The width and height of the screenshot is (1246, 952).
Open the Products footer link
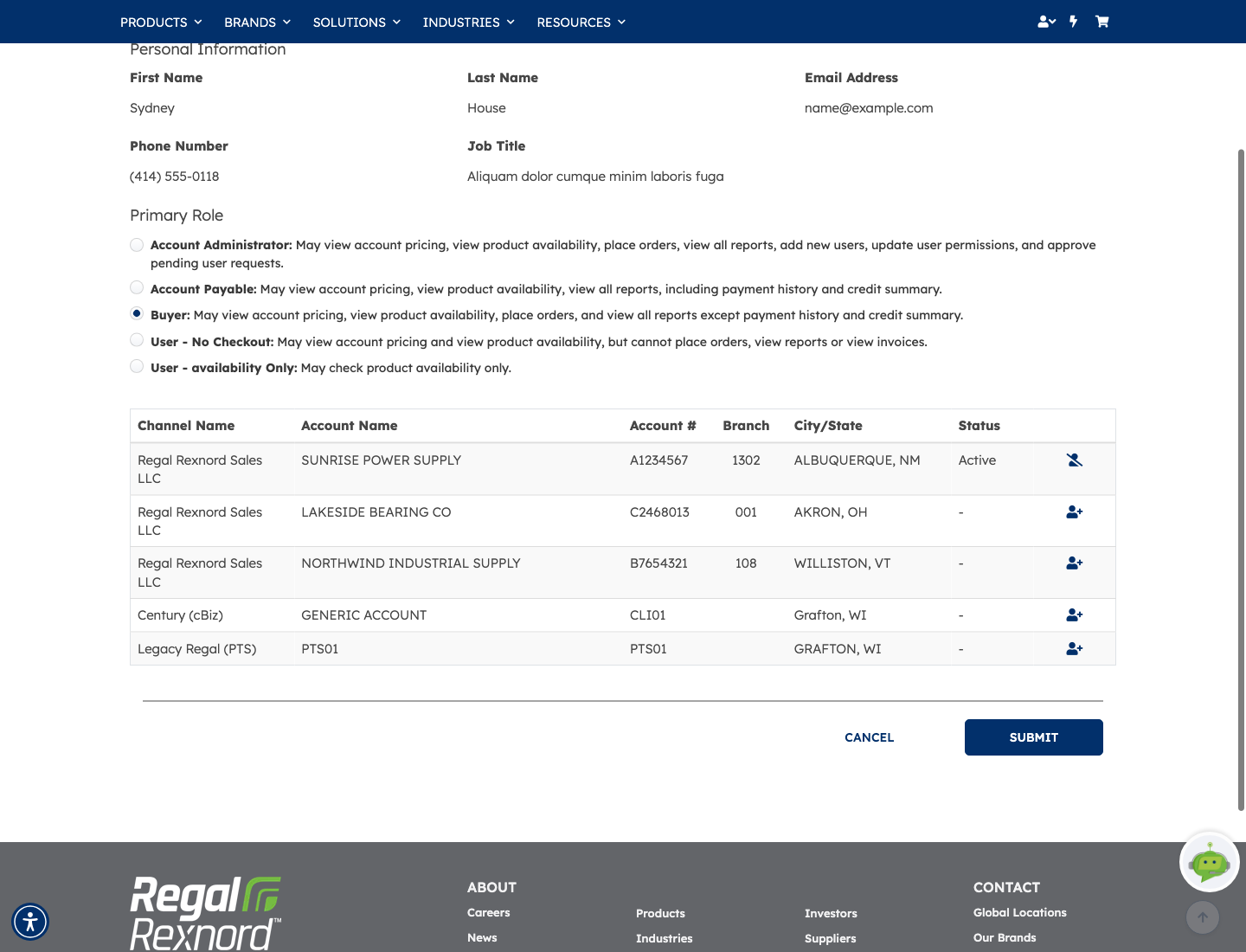(x=660, y=914)
